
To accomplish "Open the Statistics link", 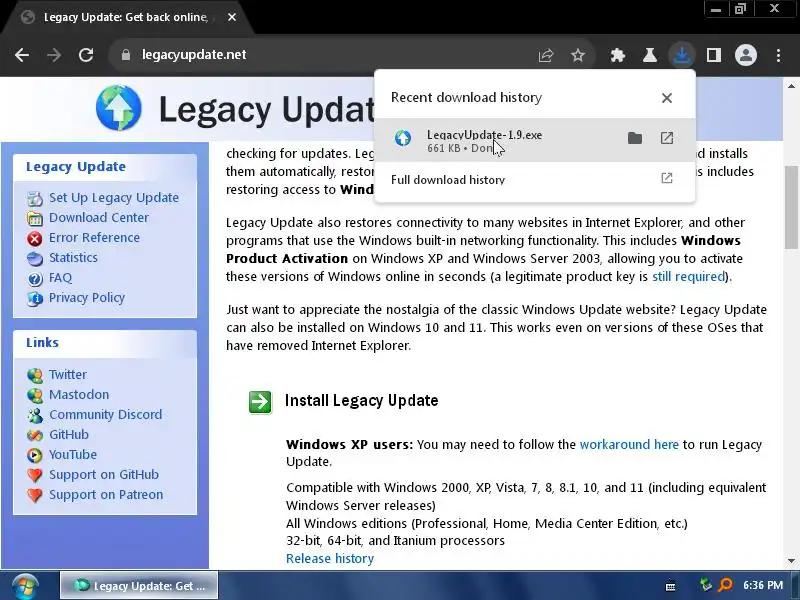I will (73, 258).
